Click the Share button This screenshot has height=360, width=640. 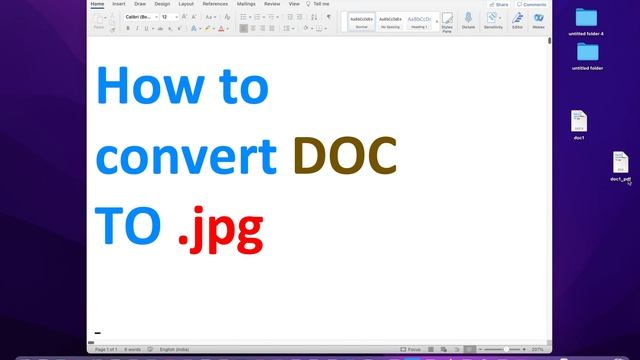pos(499,4)
